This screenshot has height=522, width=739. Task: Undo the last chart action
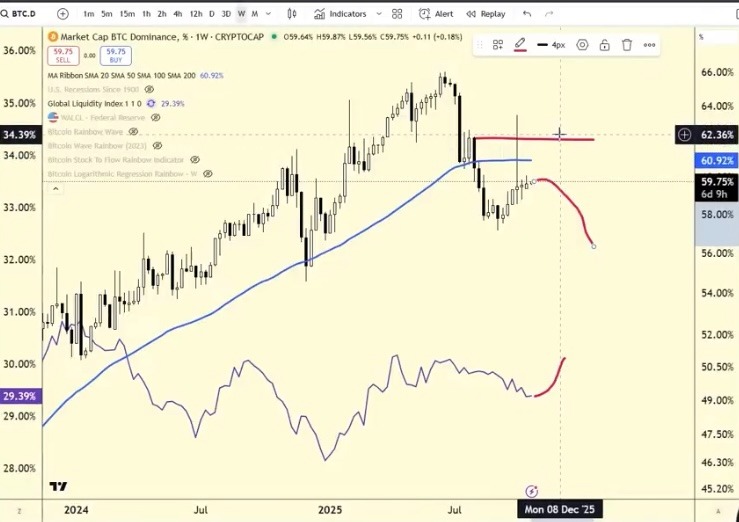tap(527, 14)
